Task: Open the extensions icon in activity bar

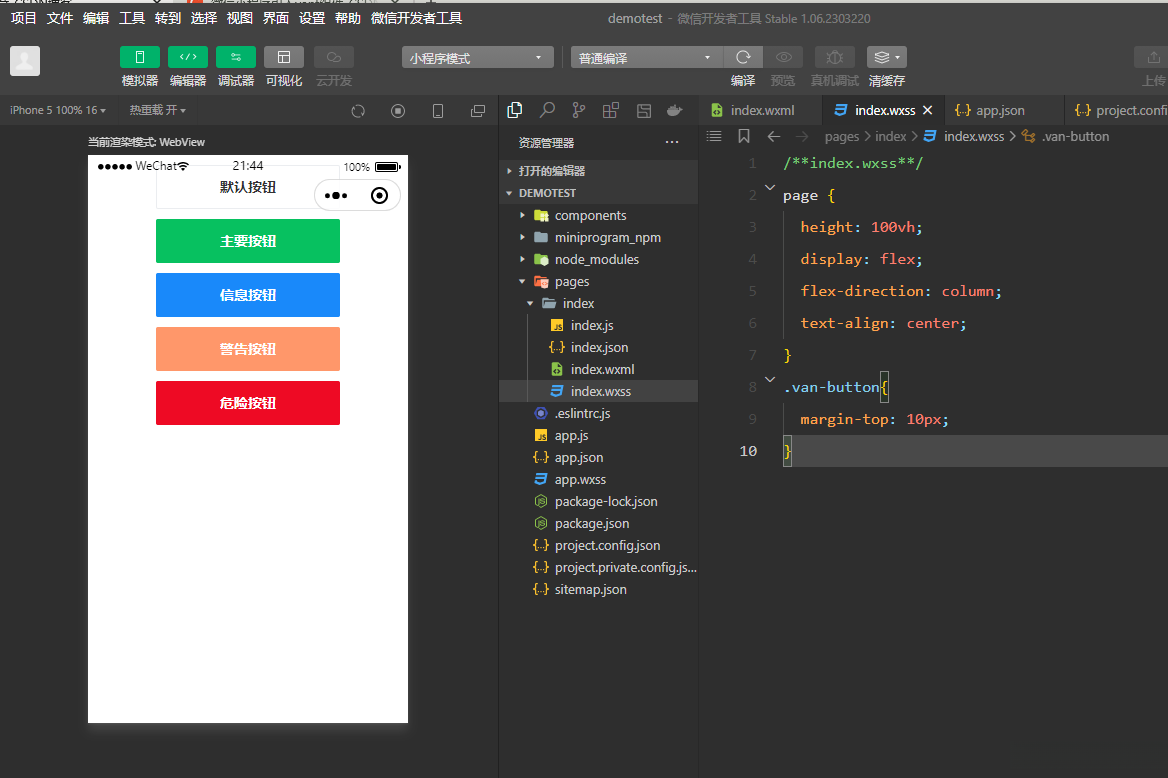Action: (x=611, y=110)
